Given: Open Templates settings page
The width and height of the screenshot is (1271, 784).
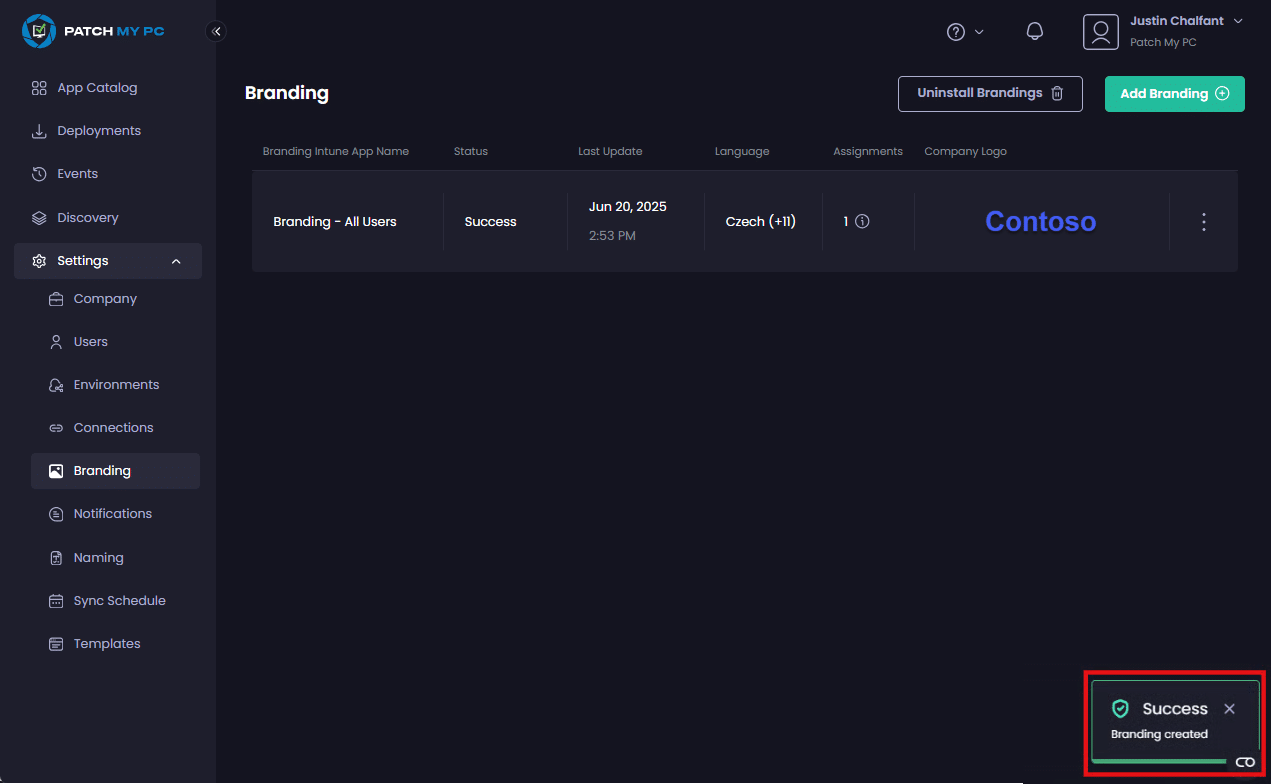Looking at the screenshot, I should [107, 644].
